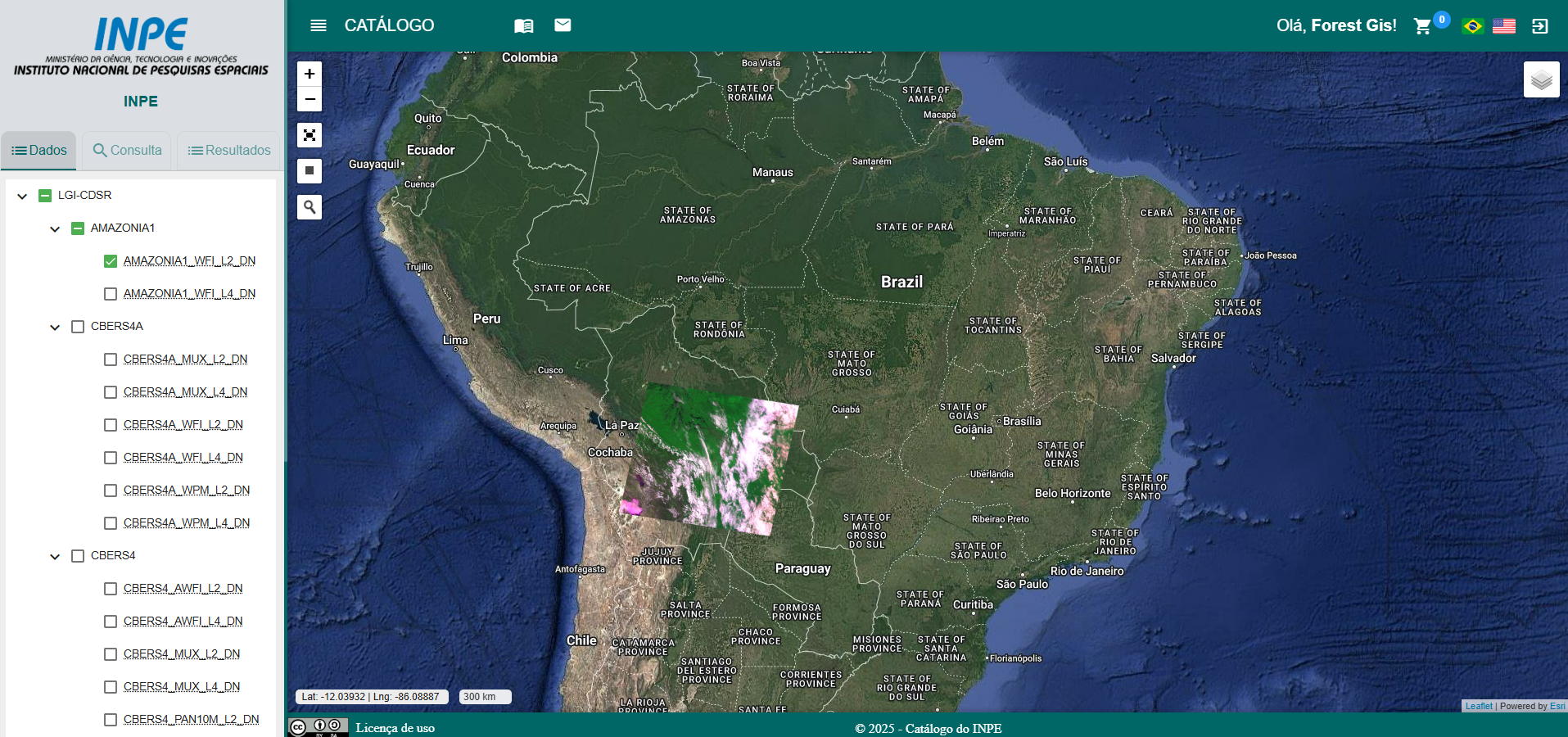
Task: Collapse the AMAZONIA1 group
Action: click(x=55, y=228)
